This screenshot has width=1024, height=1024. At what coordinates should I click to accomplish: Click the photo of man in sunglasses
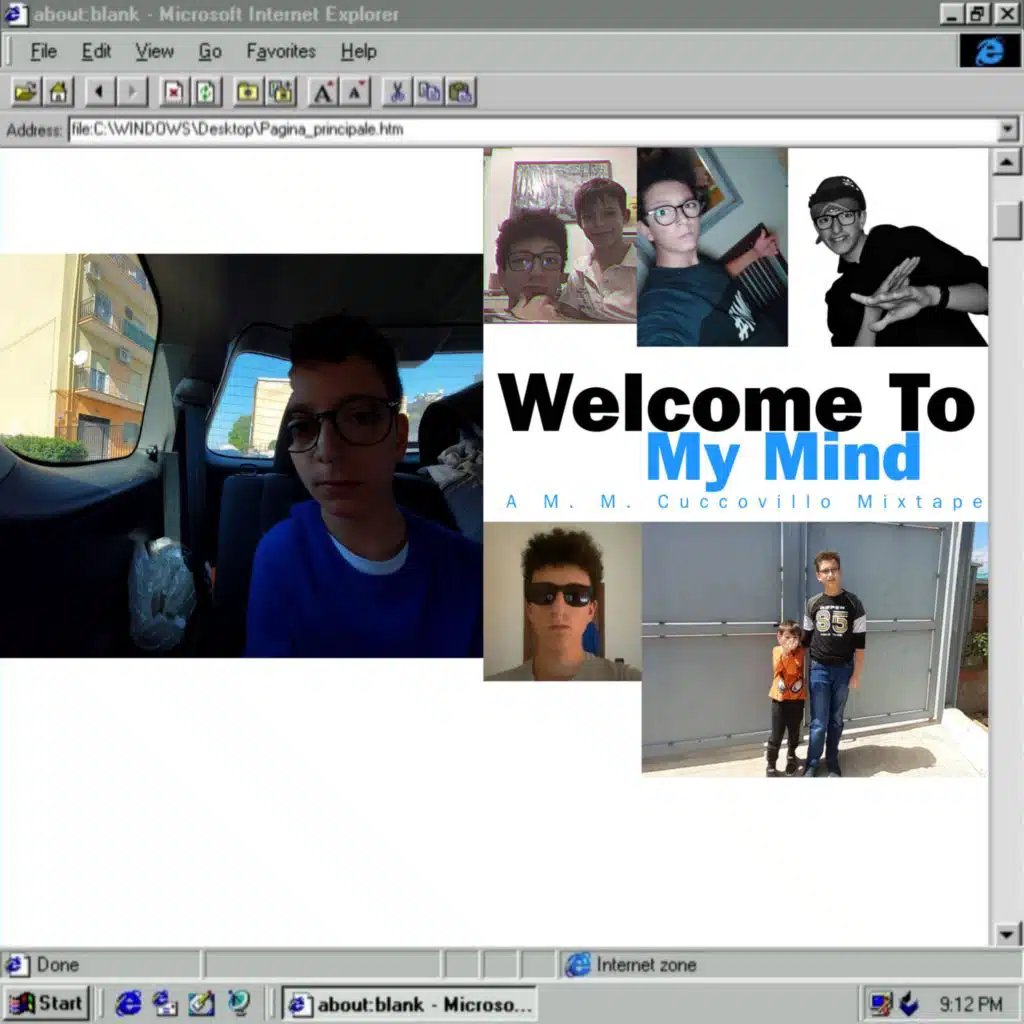pyautogui.click(x=562, y=601)
